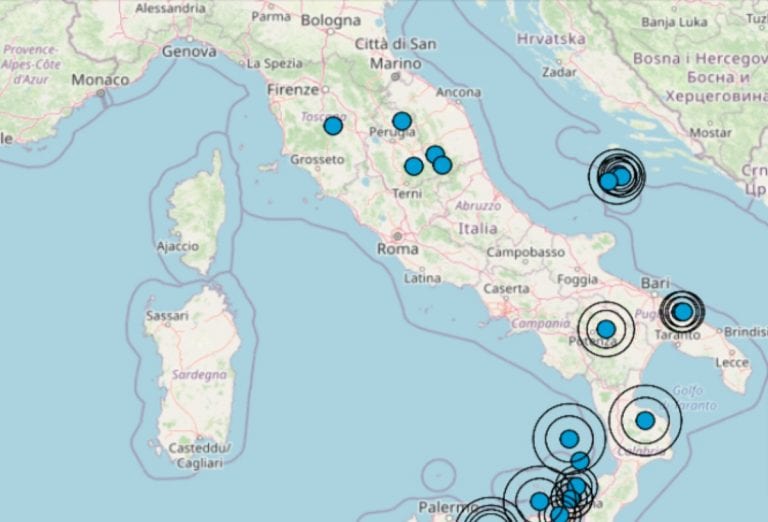Viewport: 768px width, 522px height.
Task: Select the blue marker directly above Perugia label
Action: (x=402, y=121)
